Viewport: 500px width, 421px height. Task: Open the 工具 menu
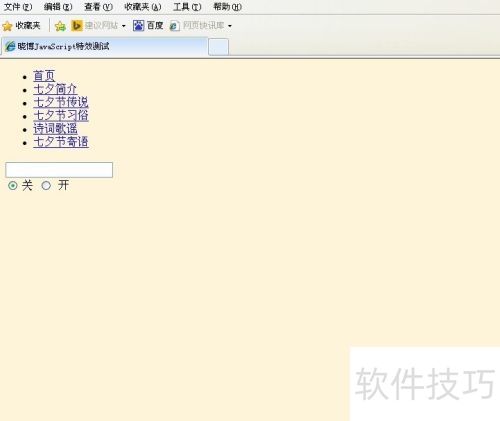tap(187, 7)
